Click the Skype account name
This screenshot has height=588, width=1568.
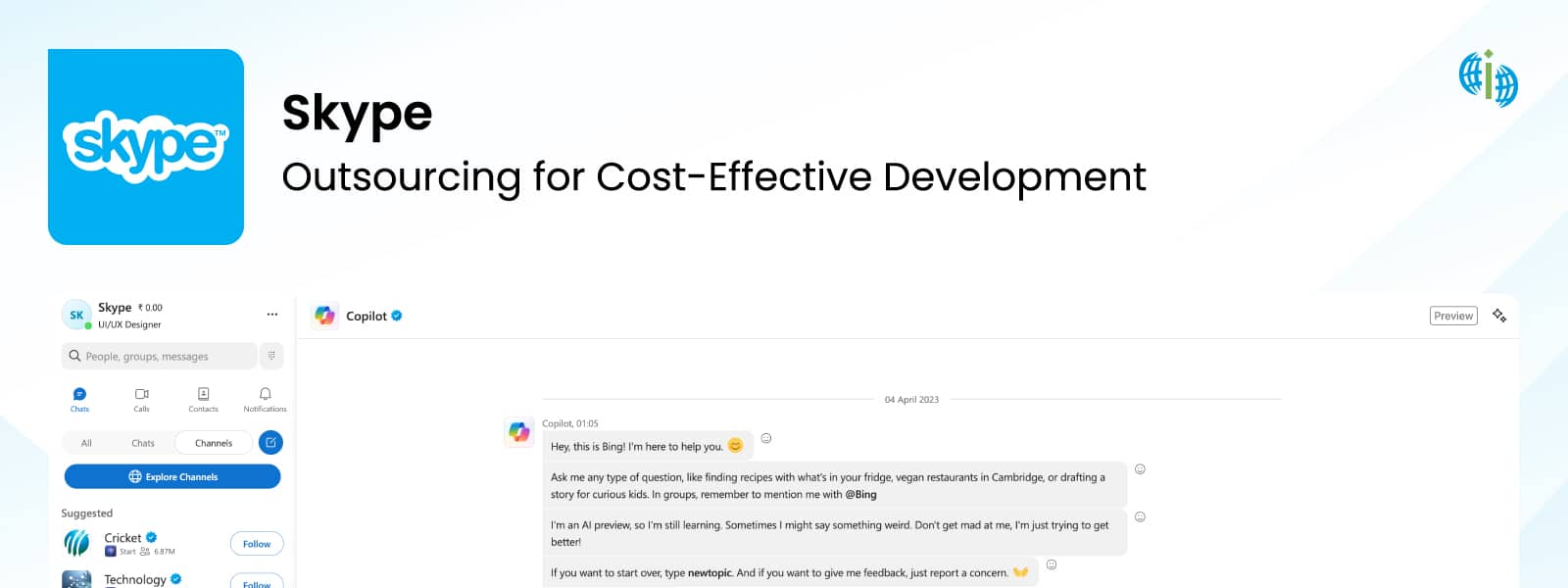(115, 307)
